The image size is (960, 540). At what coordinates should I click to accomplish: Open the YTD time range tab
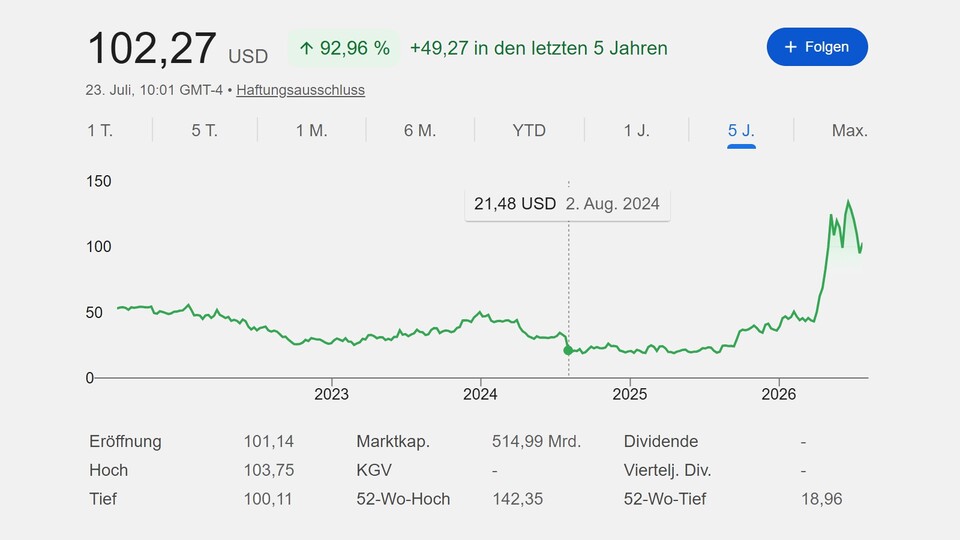[x=529, y=130]
